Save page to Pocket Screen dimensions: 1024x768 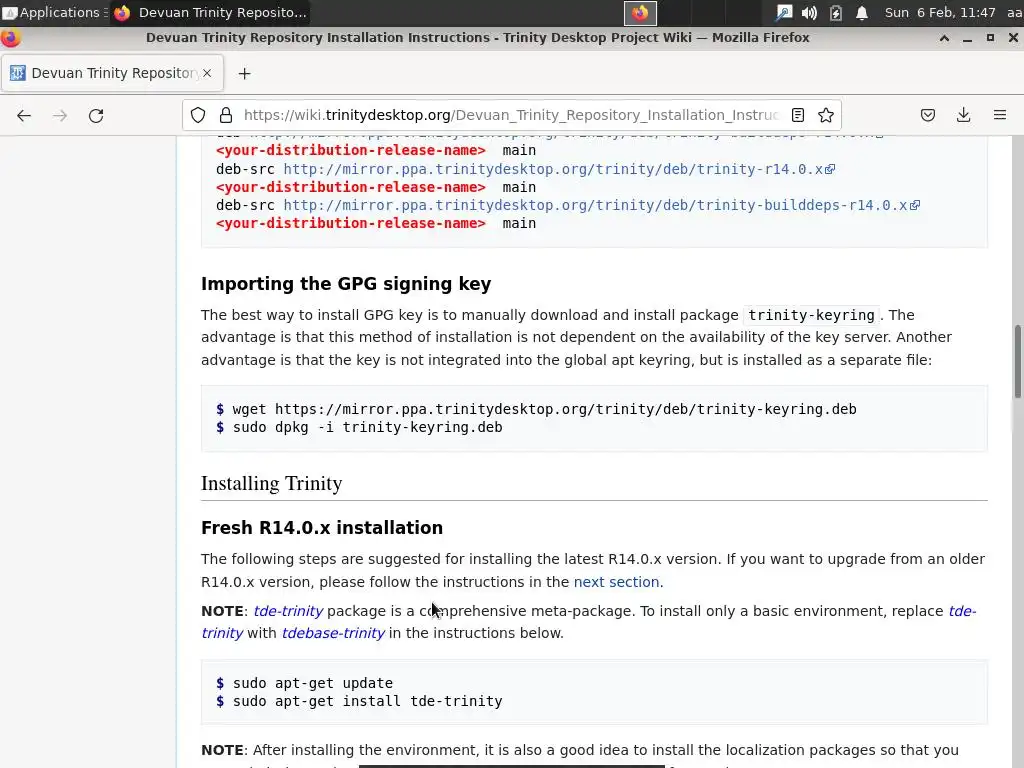927,116
